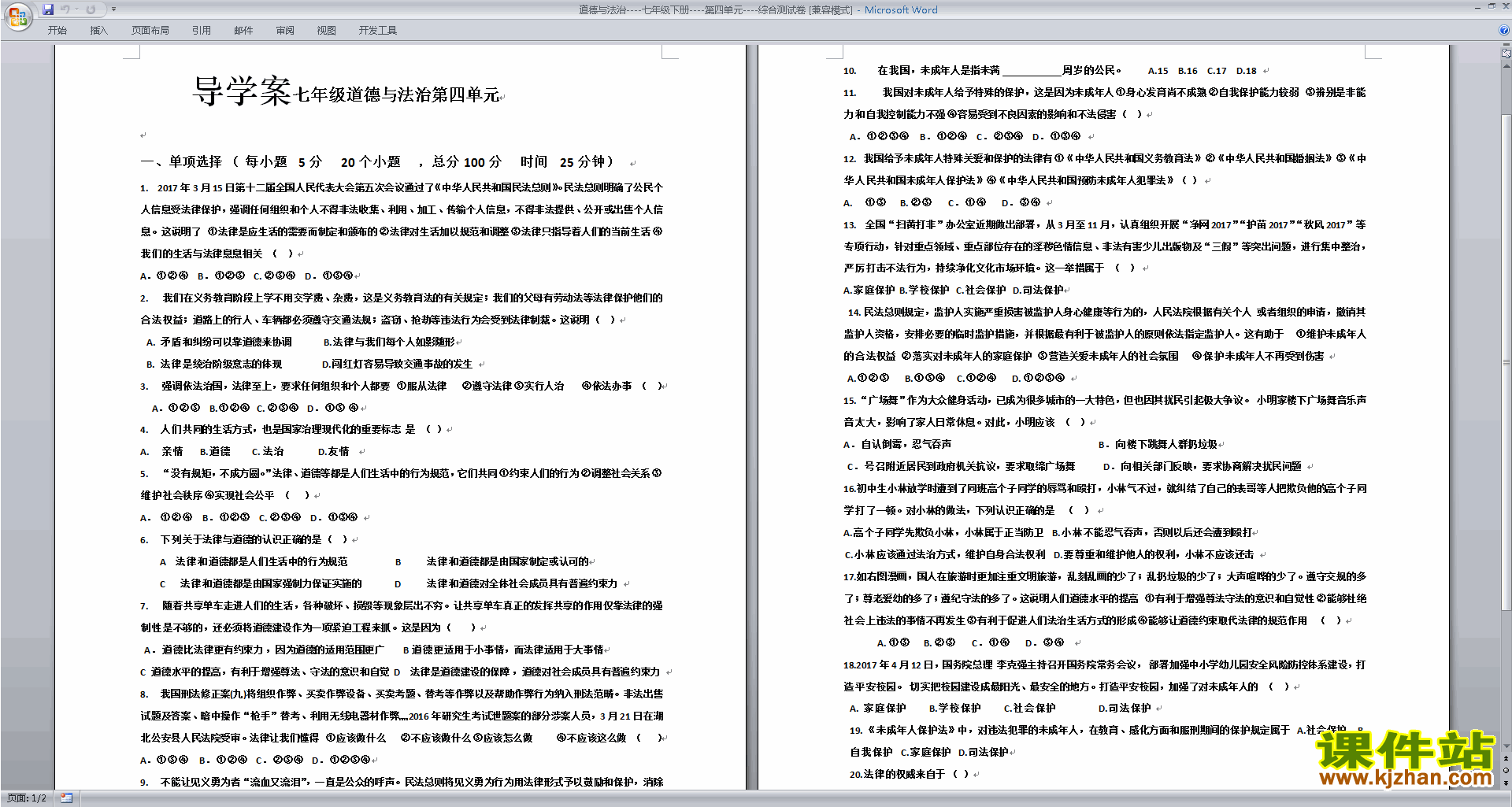Click question 15 option A 自认倒霉，忍气吞声

[897, 444]
